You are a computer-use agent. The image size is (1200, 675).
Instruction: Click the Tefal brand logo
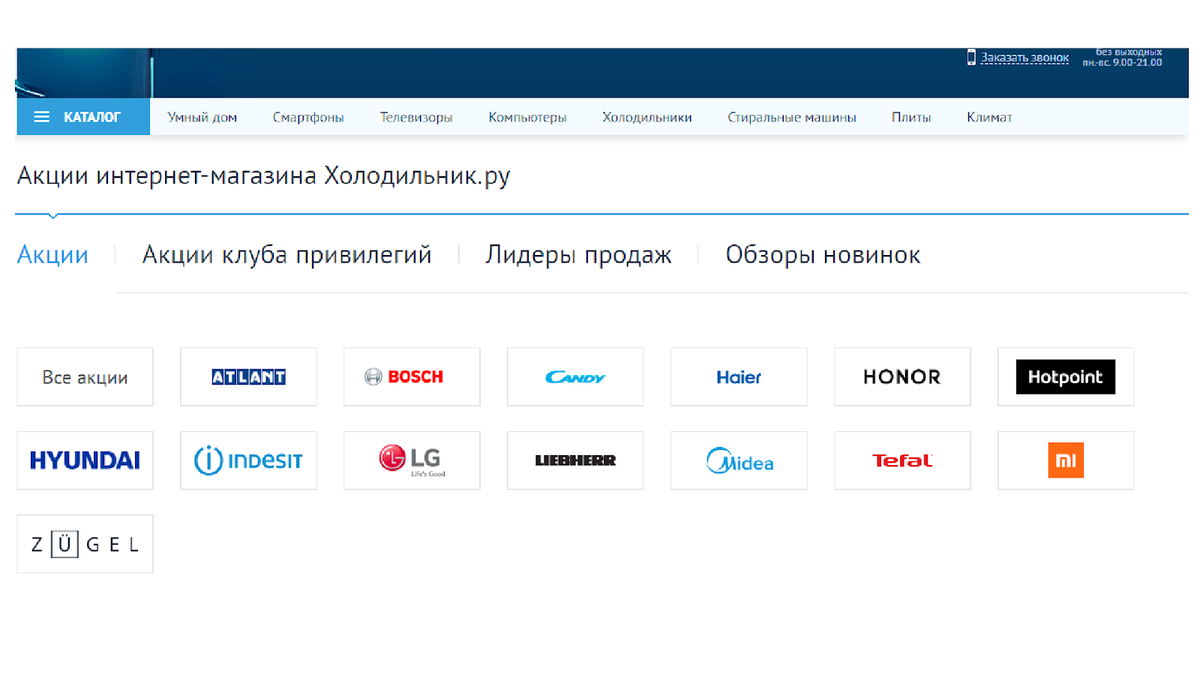click(x=902, y=460)
